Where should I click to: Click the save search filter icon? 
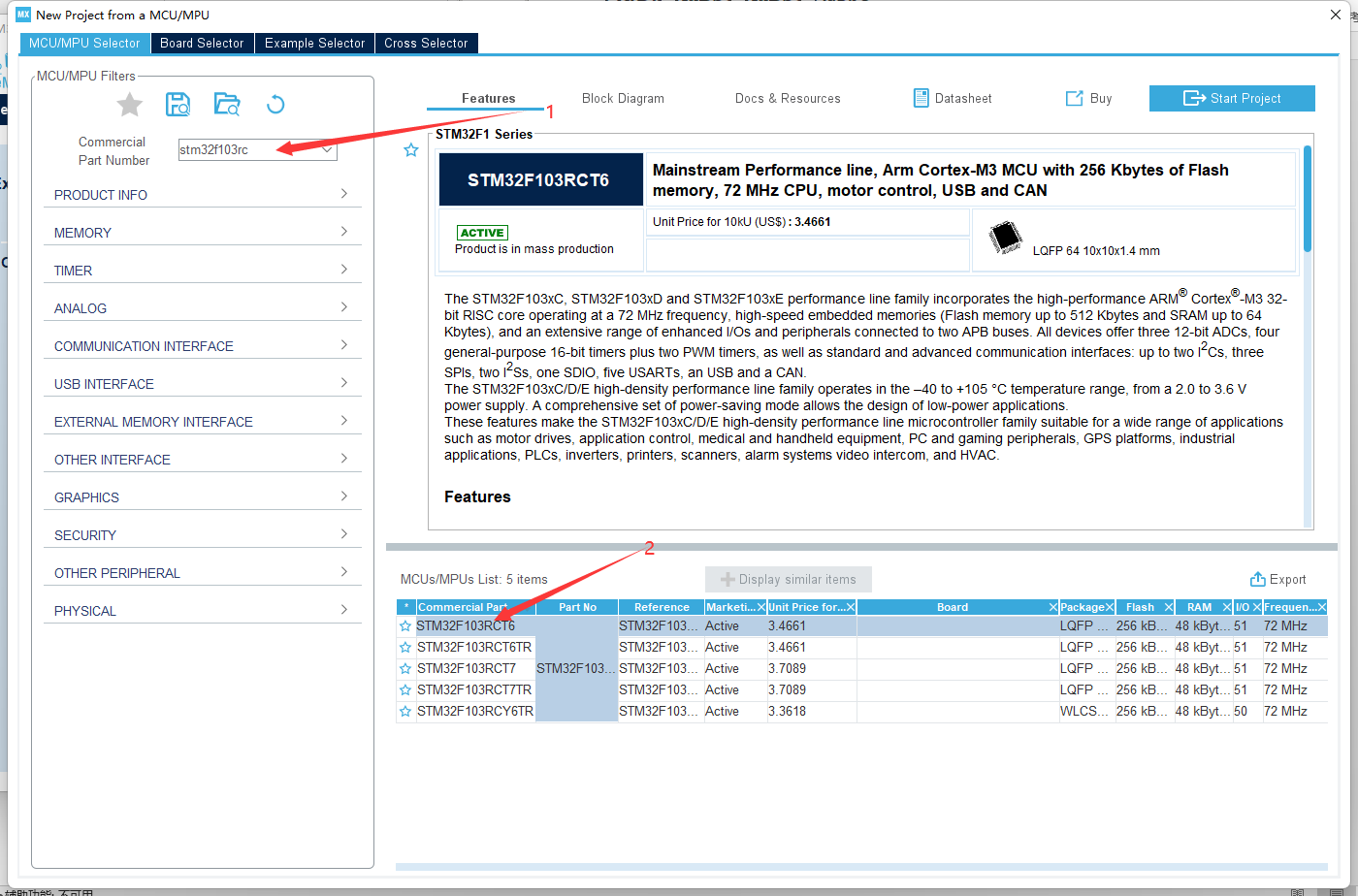178,105
